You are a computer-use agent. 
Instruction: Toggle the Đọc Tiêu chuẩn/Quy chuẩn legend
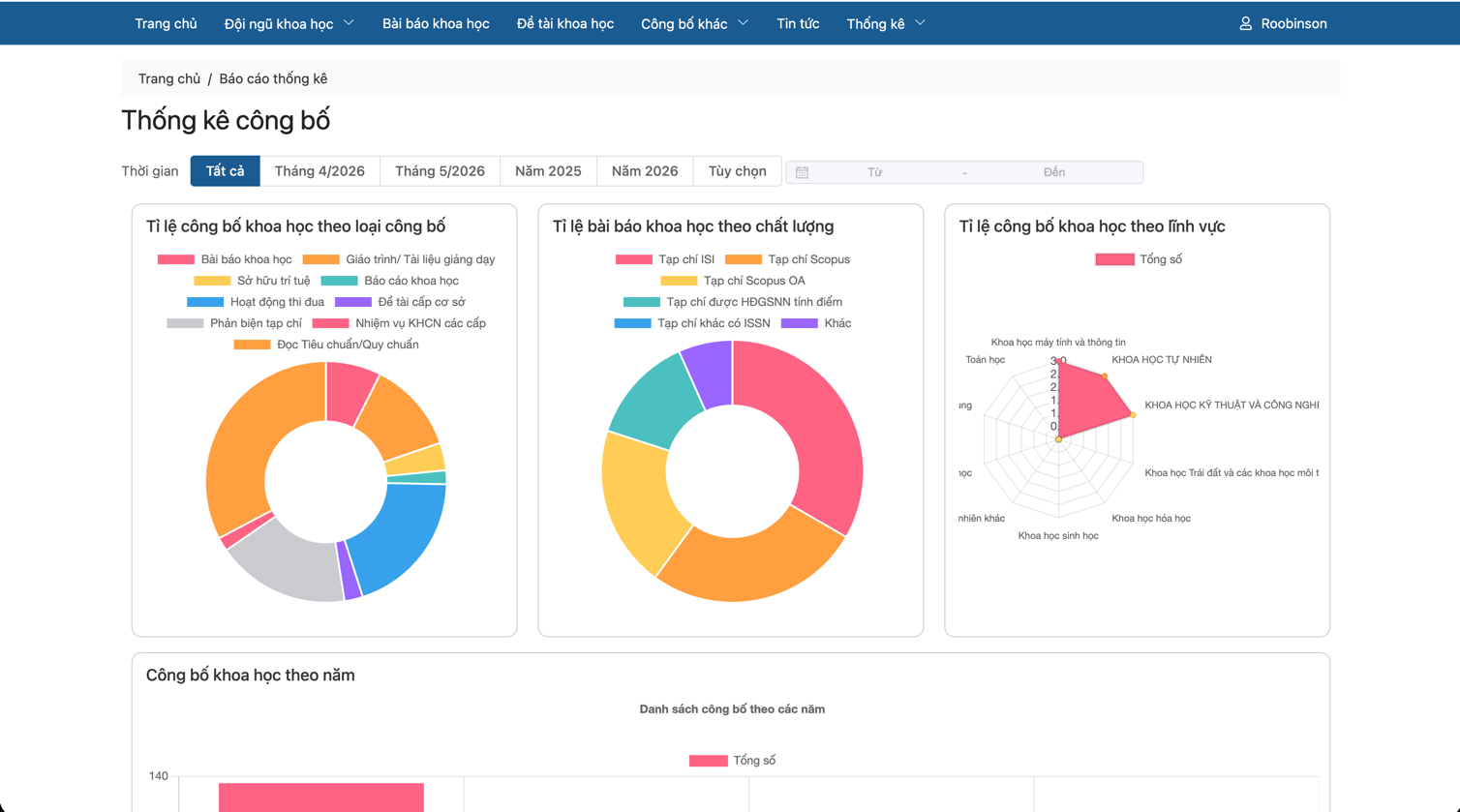pos(326,345)
